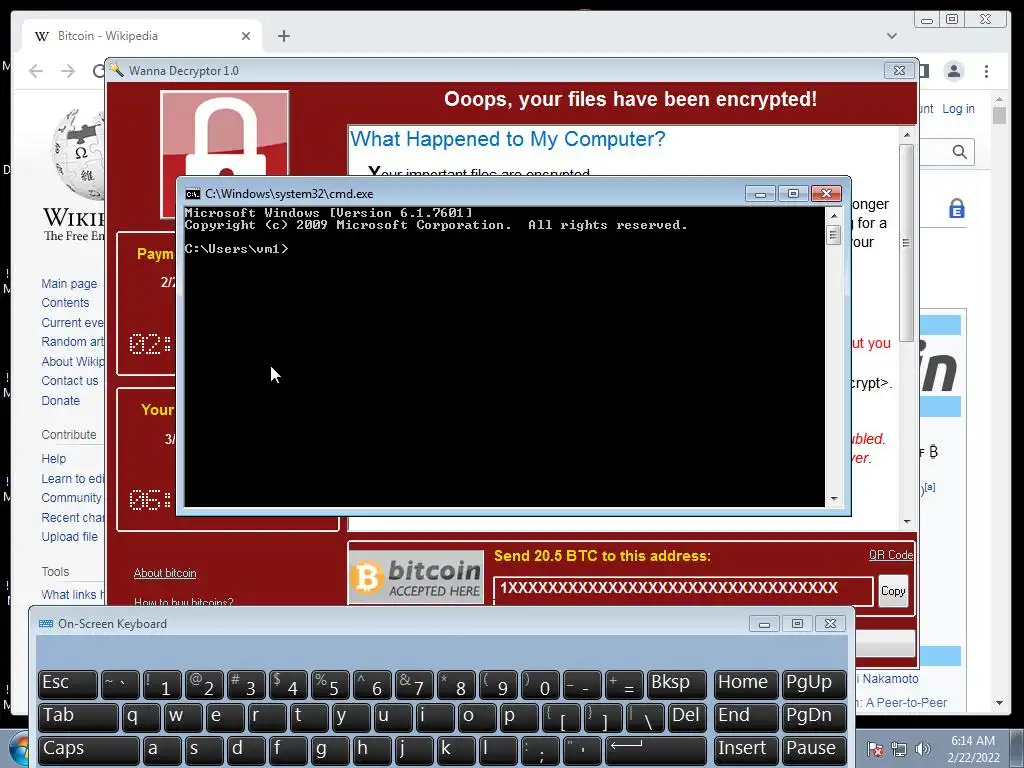Open Wikipedia Contents link

click(65, 303)
